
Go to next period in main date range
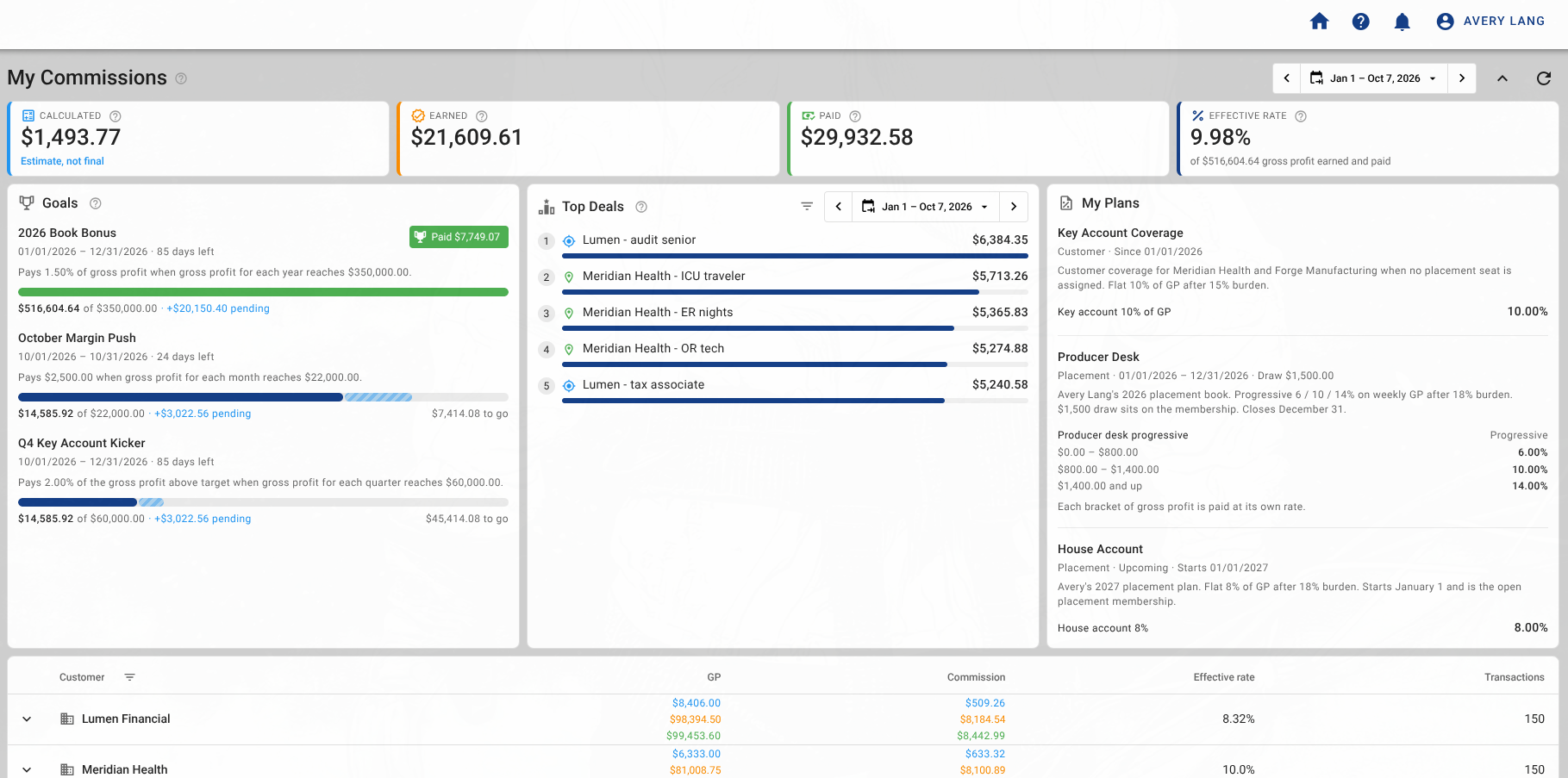pyautogui.click(x=1462, y=78)
